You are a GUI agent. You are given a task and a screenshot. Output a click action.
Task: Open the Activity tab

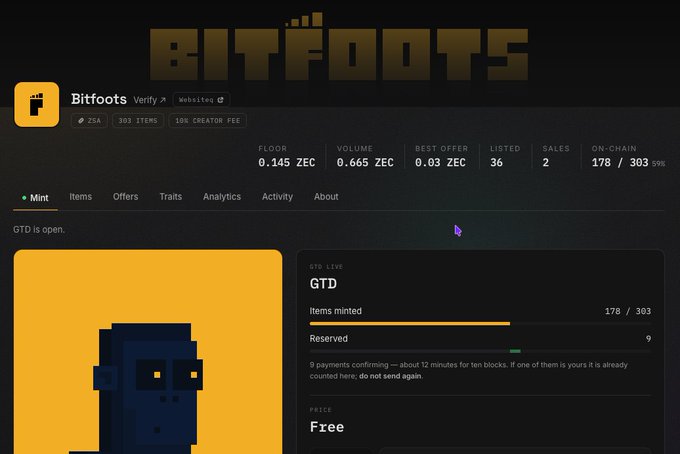point(277,197)
